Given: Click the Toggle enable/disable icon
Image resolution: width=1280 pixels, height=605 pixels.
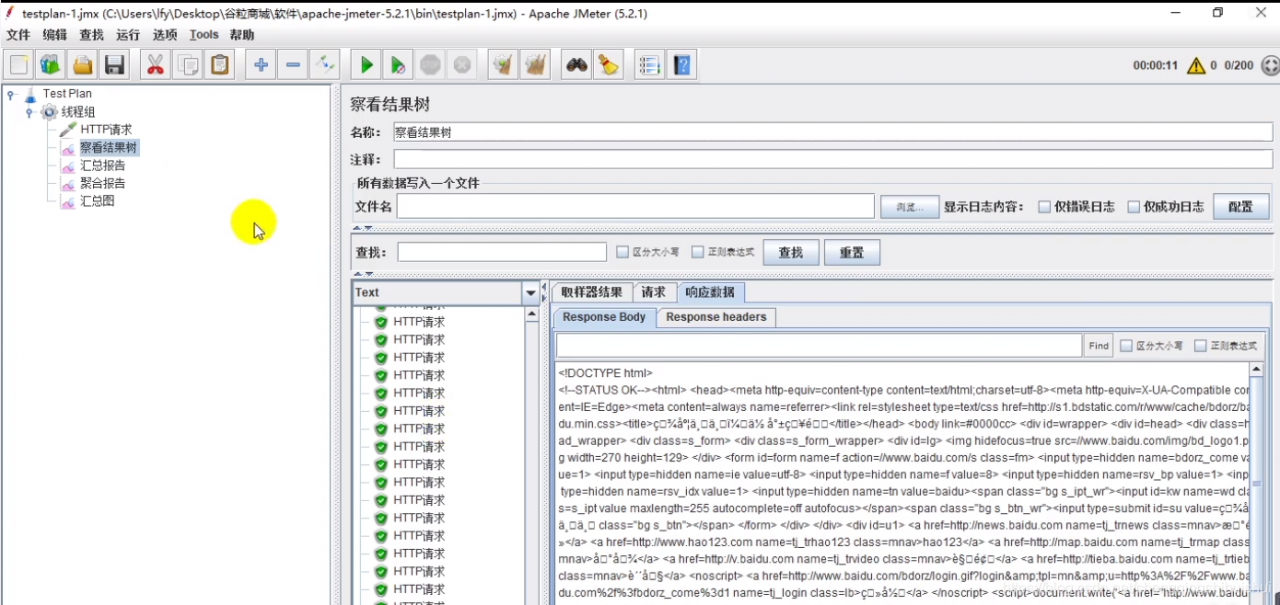Looking at the screenshot, I should [325, 65].
